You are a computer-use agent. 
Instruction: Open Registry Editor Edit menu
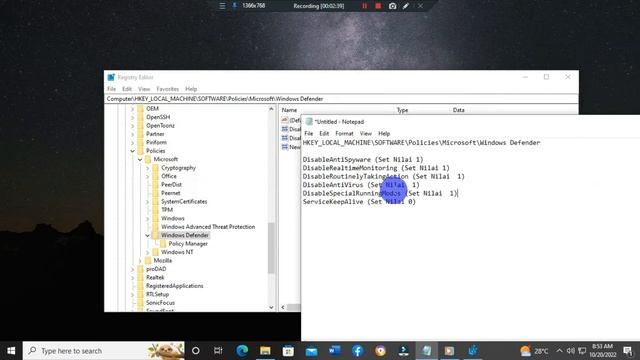pyautogui.click(x=127, y=89)
